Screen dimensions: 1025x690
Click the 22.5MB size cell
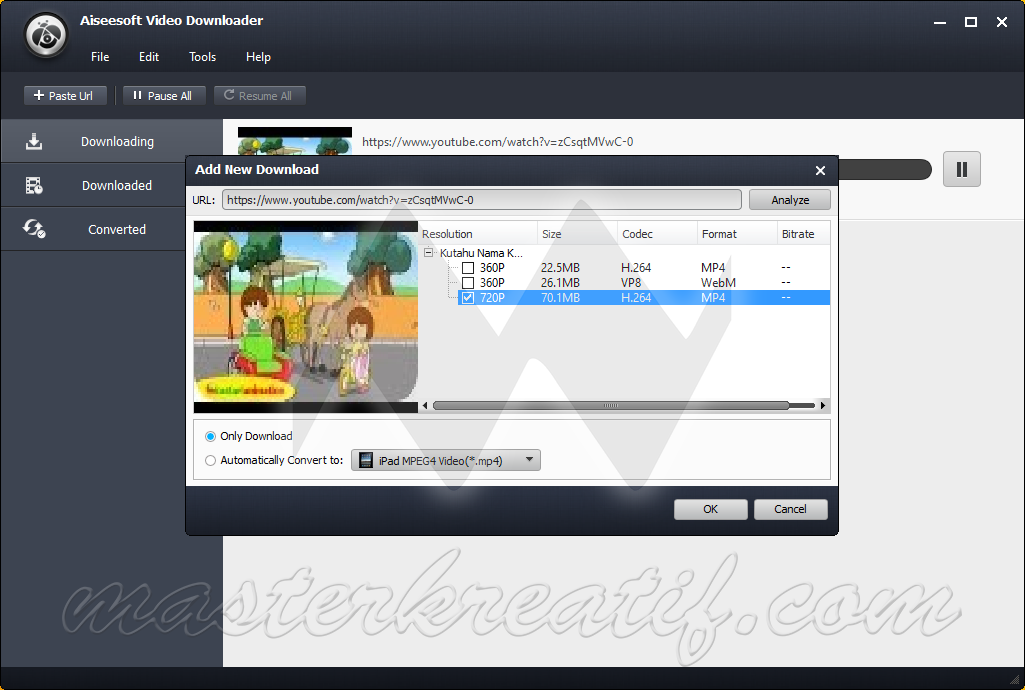(x=560, y=268)
